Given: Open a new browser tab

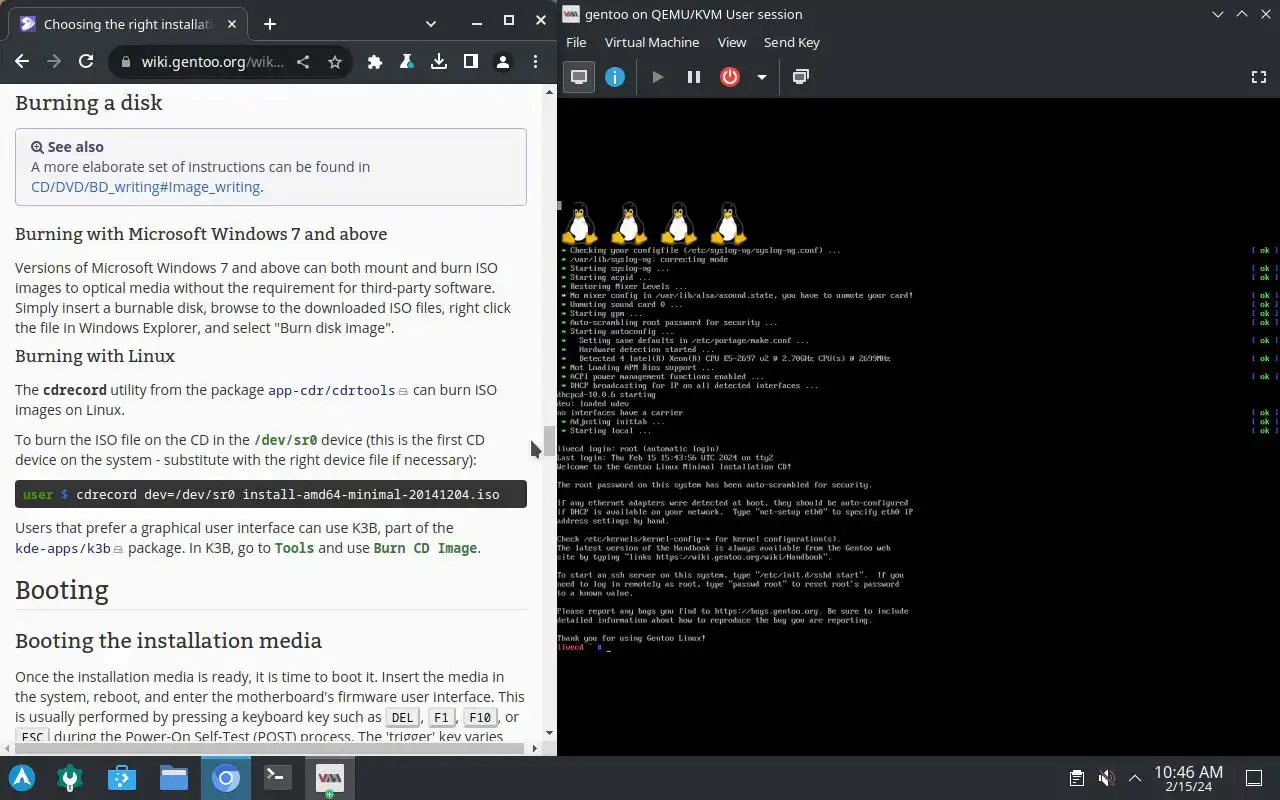Looking at the screenshot, I should pyautogui.click(x=269, y=23).
